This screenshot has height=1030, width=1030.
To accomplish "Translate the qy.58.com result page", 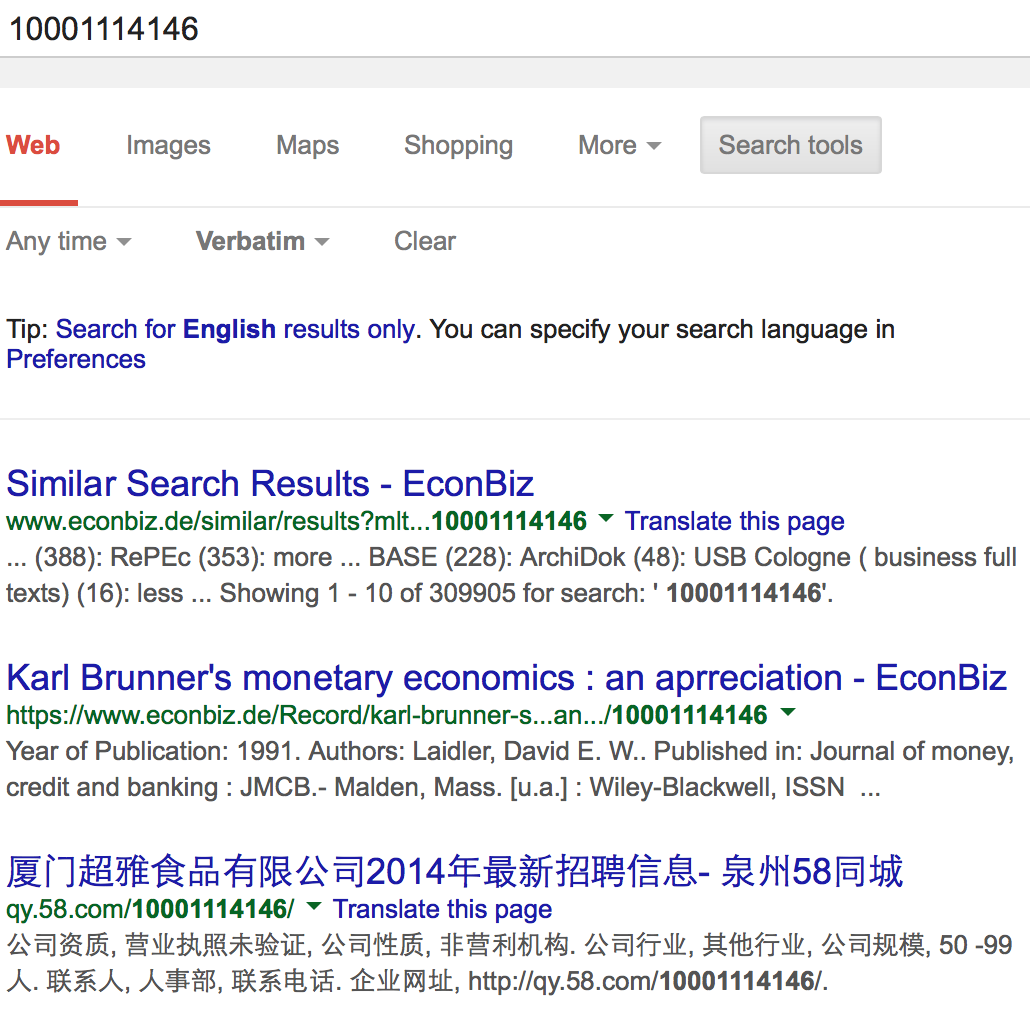I will [x=442, y=910].
